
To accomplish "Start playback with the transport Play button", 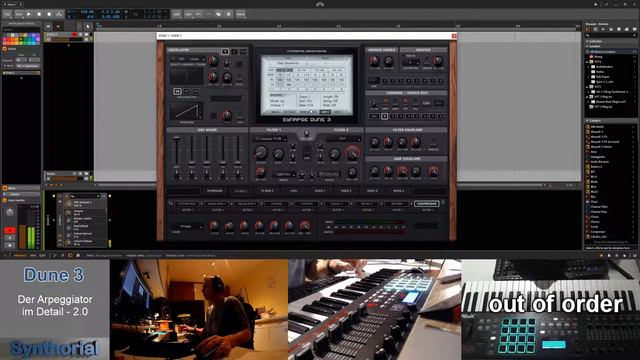I will tap(29, 14).
